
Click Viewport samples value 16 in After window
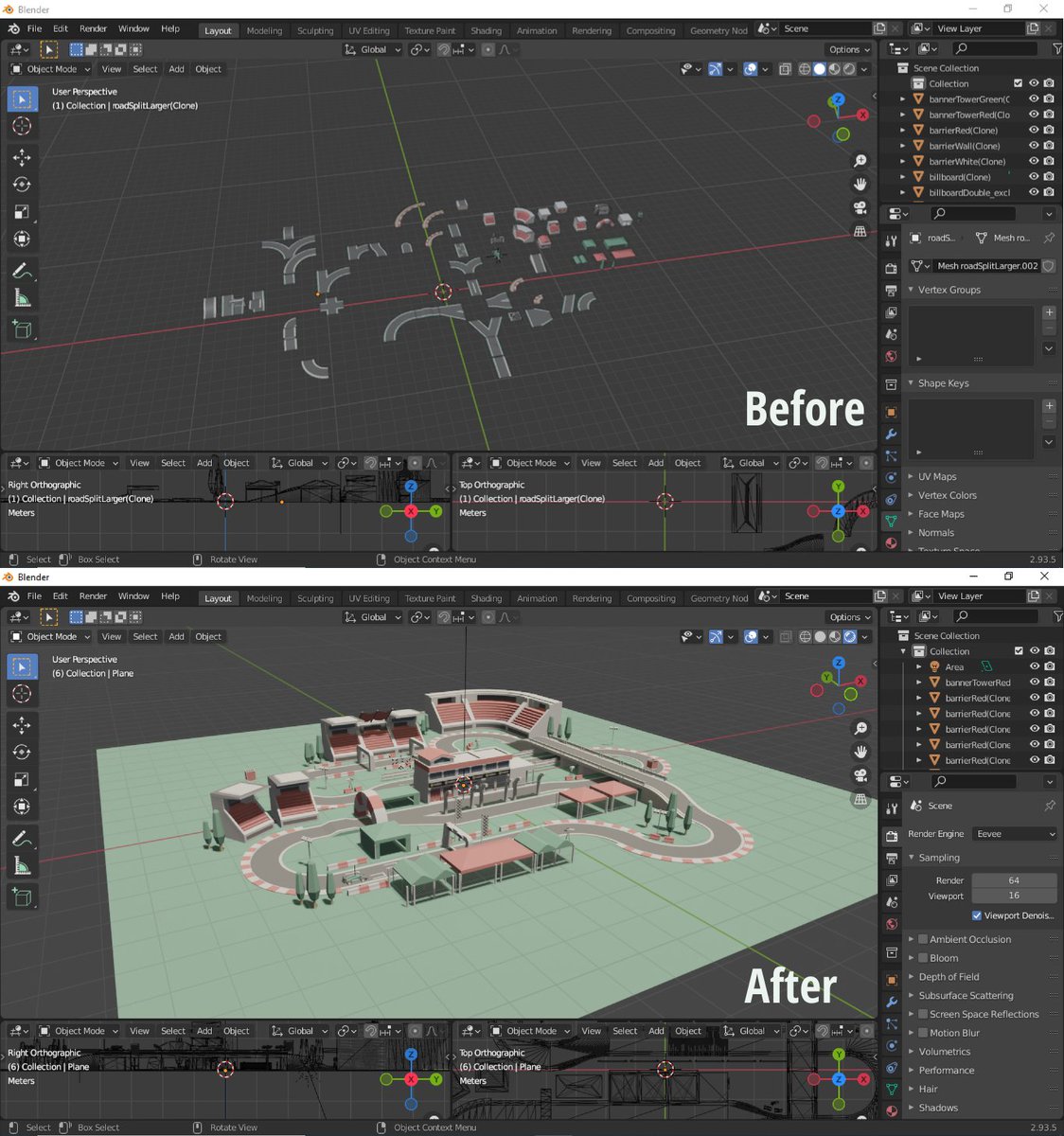tap(1014, 896)
